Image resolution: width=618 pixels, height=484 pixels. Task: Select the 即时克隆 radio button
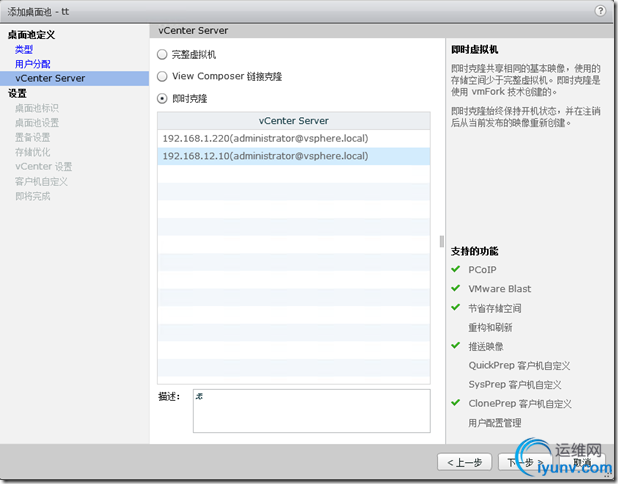click(x=162, y=98)
